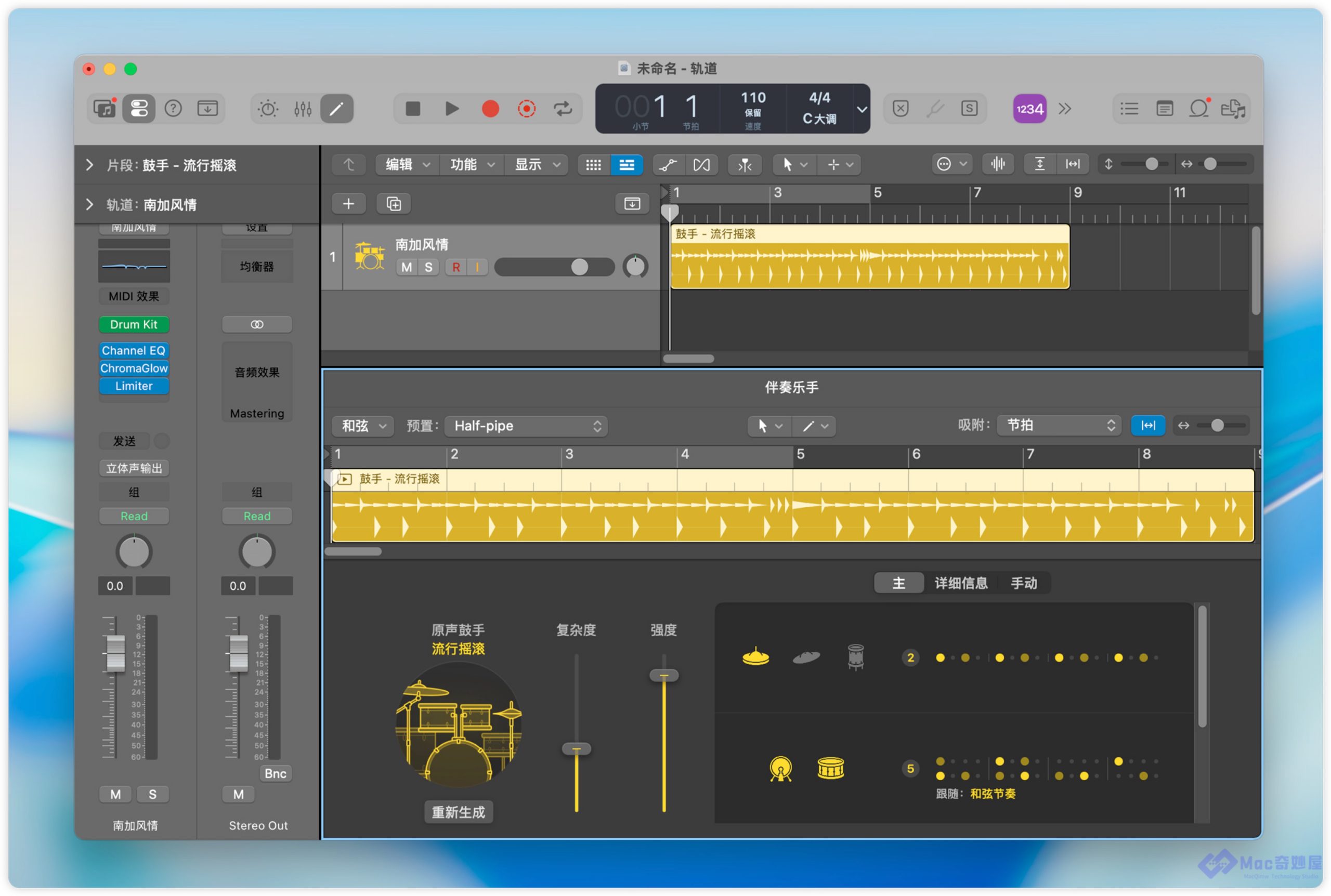Open the Mixer with faders icon
1331x896 pixels.
pos(302,109)
